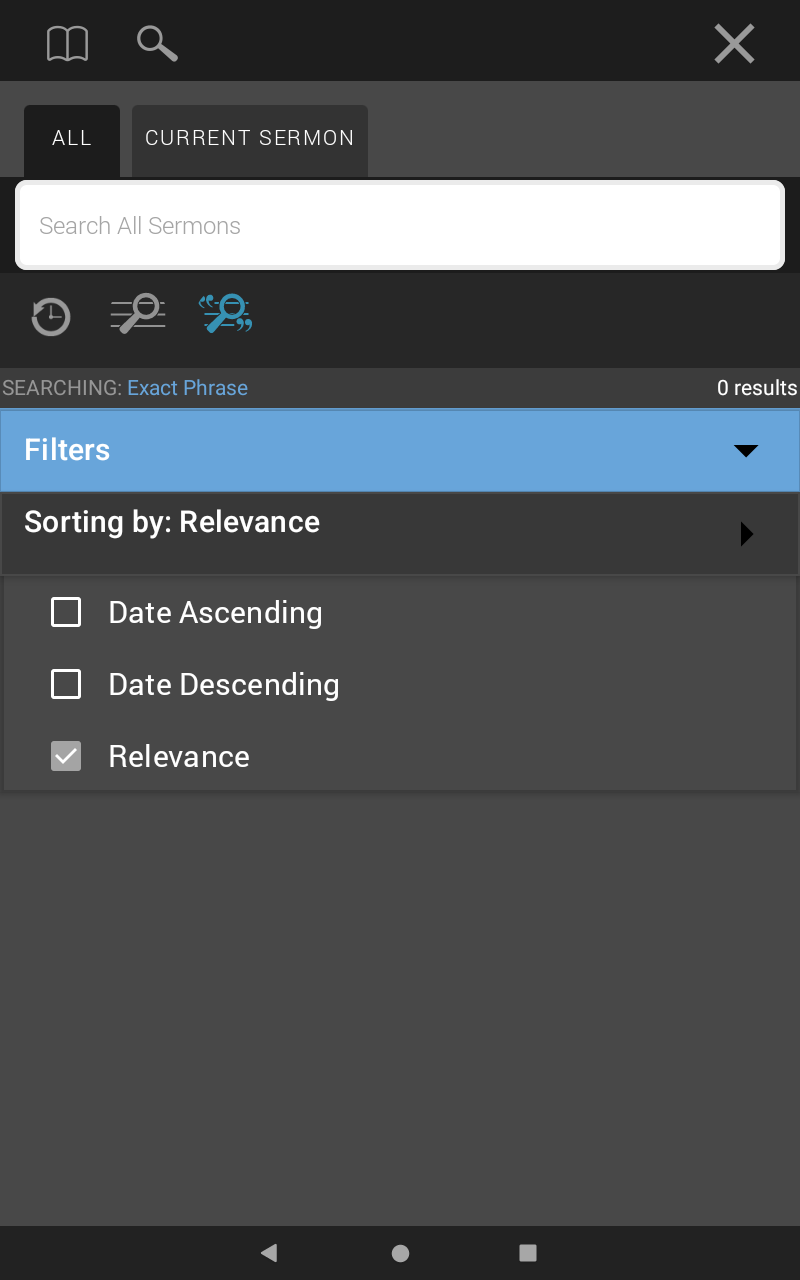The width and height of the screenshot is (800, 1280).
Task: Check the Date Ascending checkbox
Action: coord(66,612)
